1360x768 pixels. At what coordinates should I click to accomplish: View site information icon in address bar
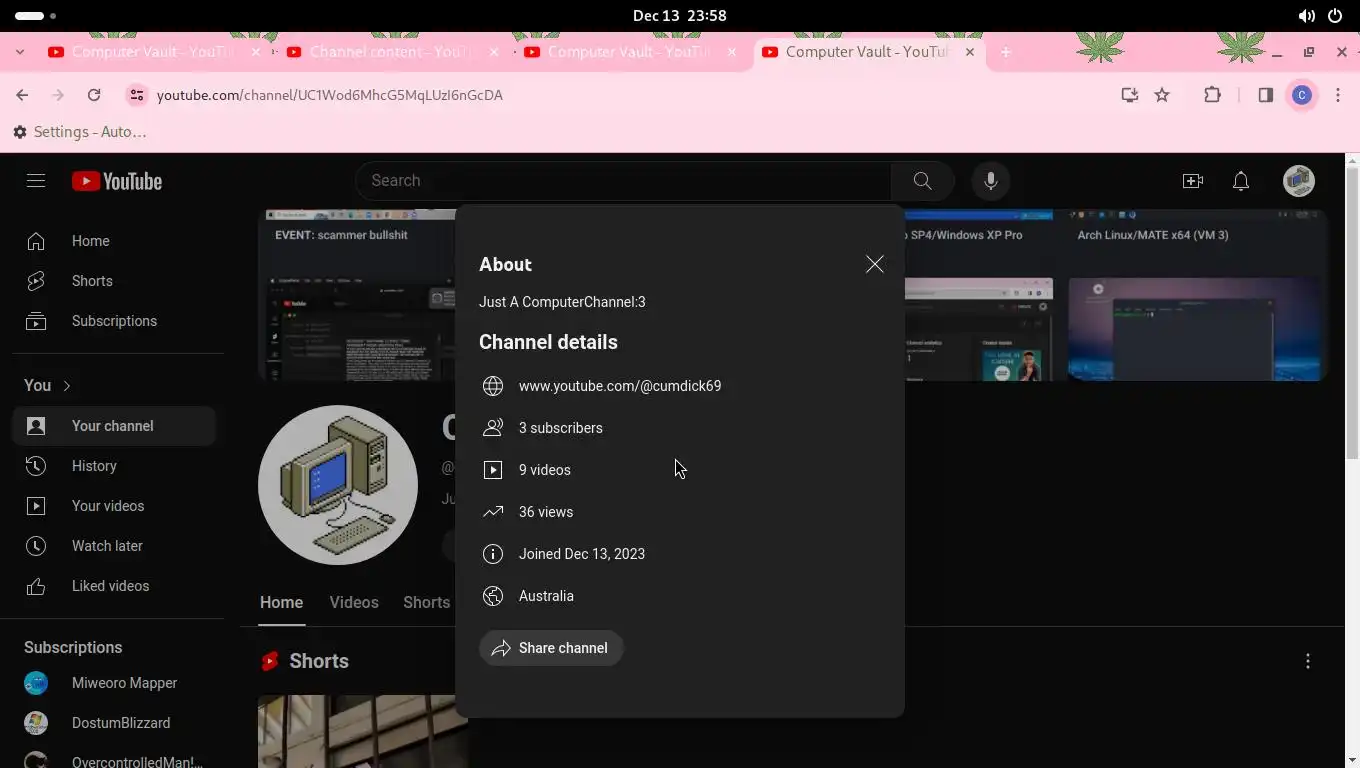point(137,95)
